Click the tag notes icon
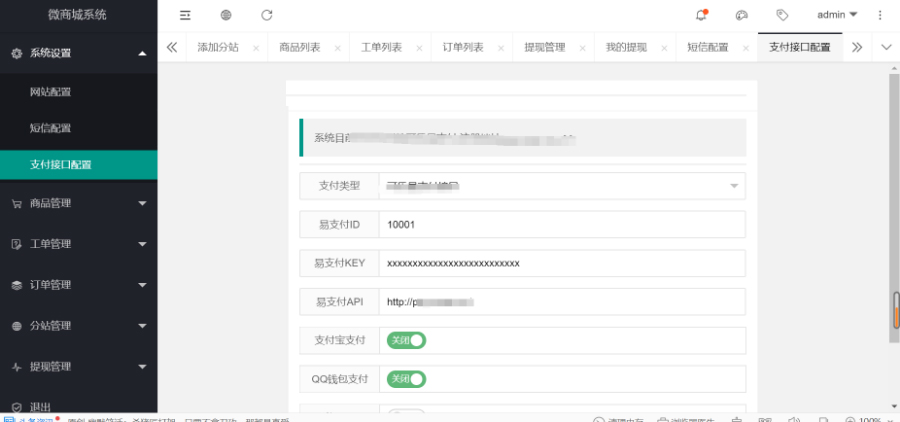Viewport: 900px width, 422px height. 782,16
